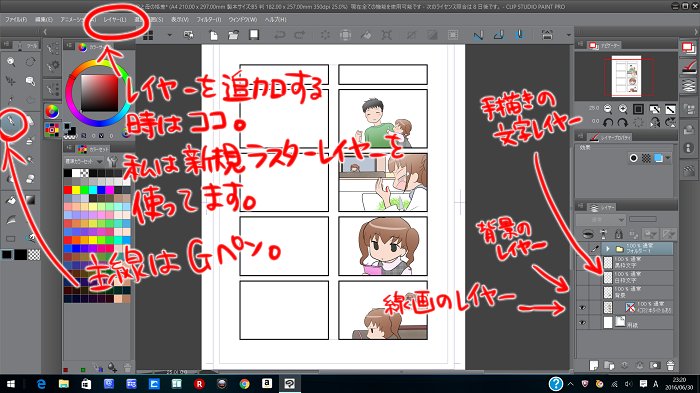Open dropdown arrow beside CLIP STUDIO icon
The image size is (700, 393).
coord(169,35)
